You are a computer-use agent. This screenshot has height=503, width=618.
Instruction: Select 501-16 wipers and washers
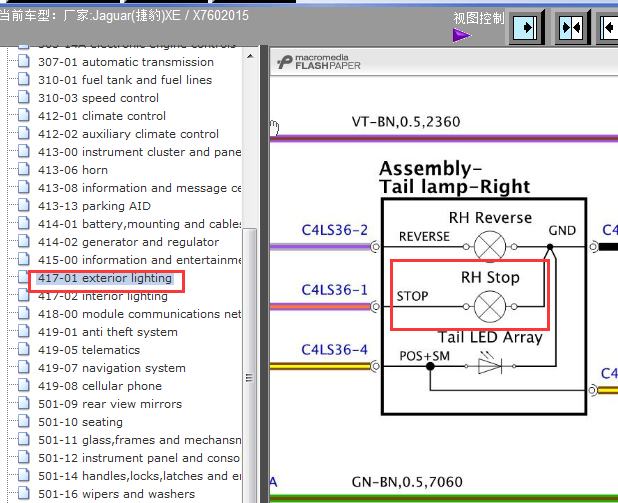[116, 494]
